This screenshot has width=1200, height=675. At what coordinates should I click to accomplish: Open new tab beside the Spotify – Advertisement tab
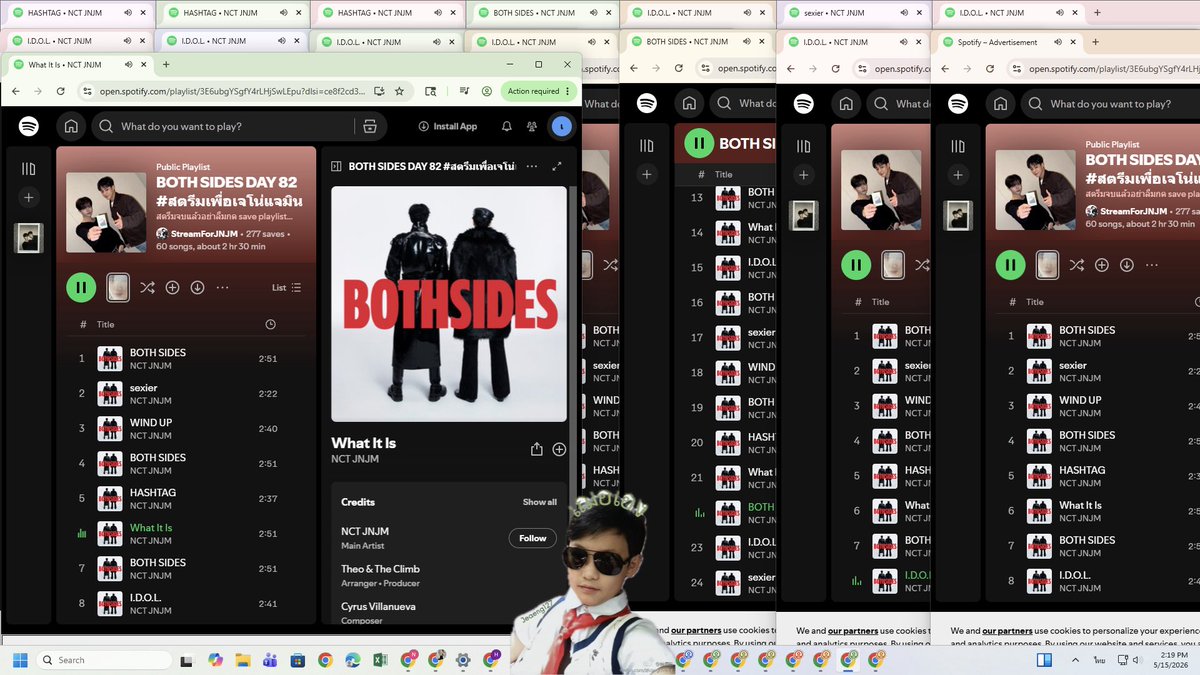[x=1096, y=43]
